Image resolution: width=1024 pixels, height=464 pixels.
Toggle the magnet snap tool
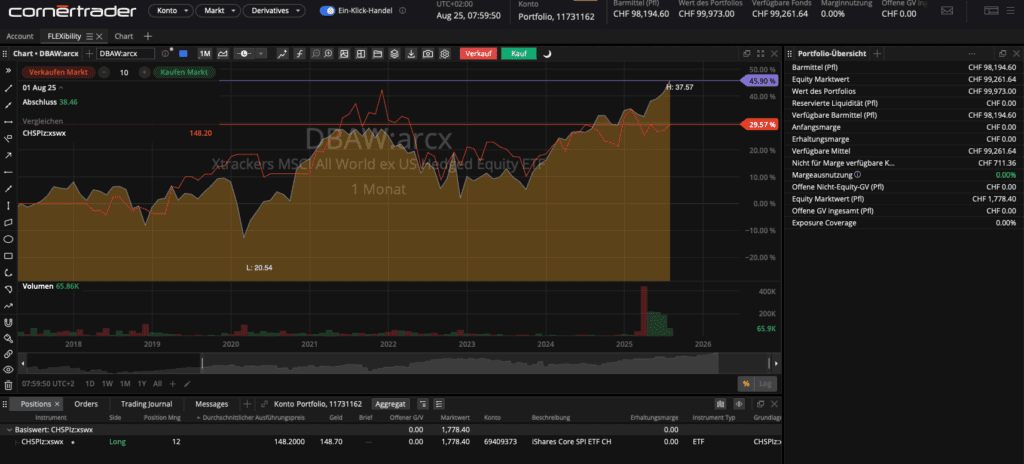[x=8, y=323]
